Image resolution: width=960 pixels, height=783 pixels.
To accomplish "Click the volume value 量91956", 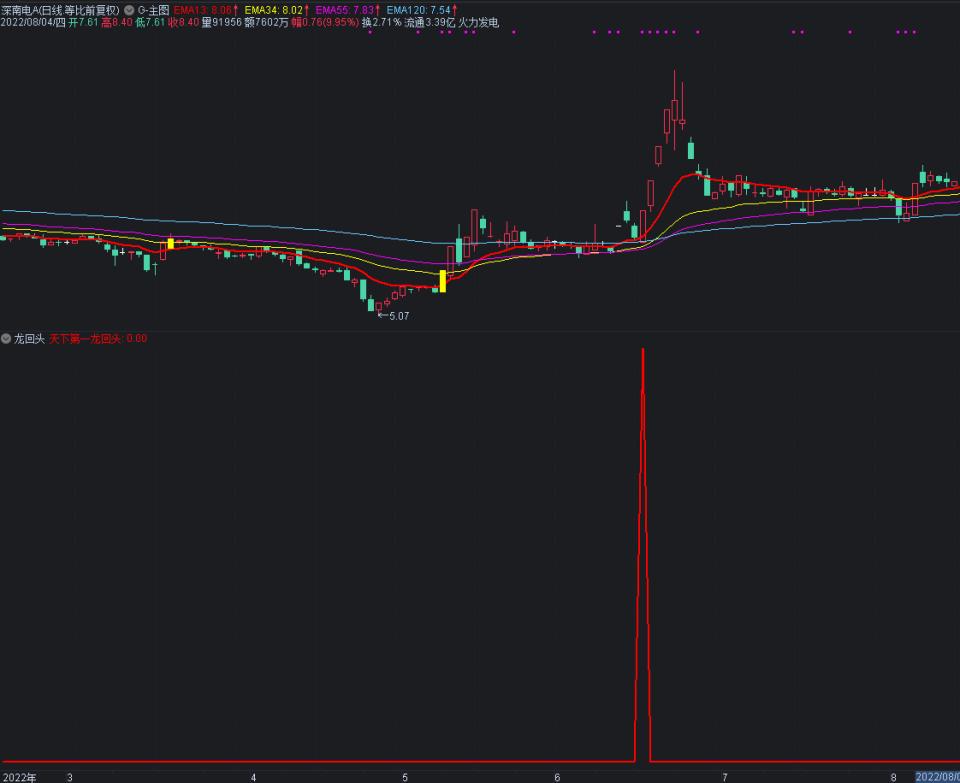I will point(222,23).
